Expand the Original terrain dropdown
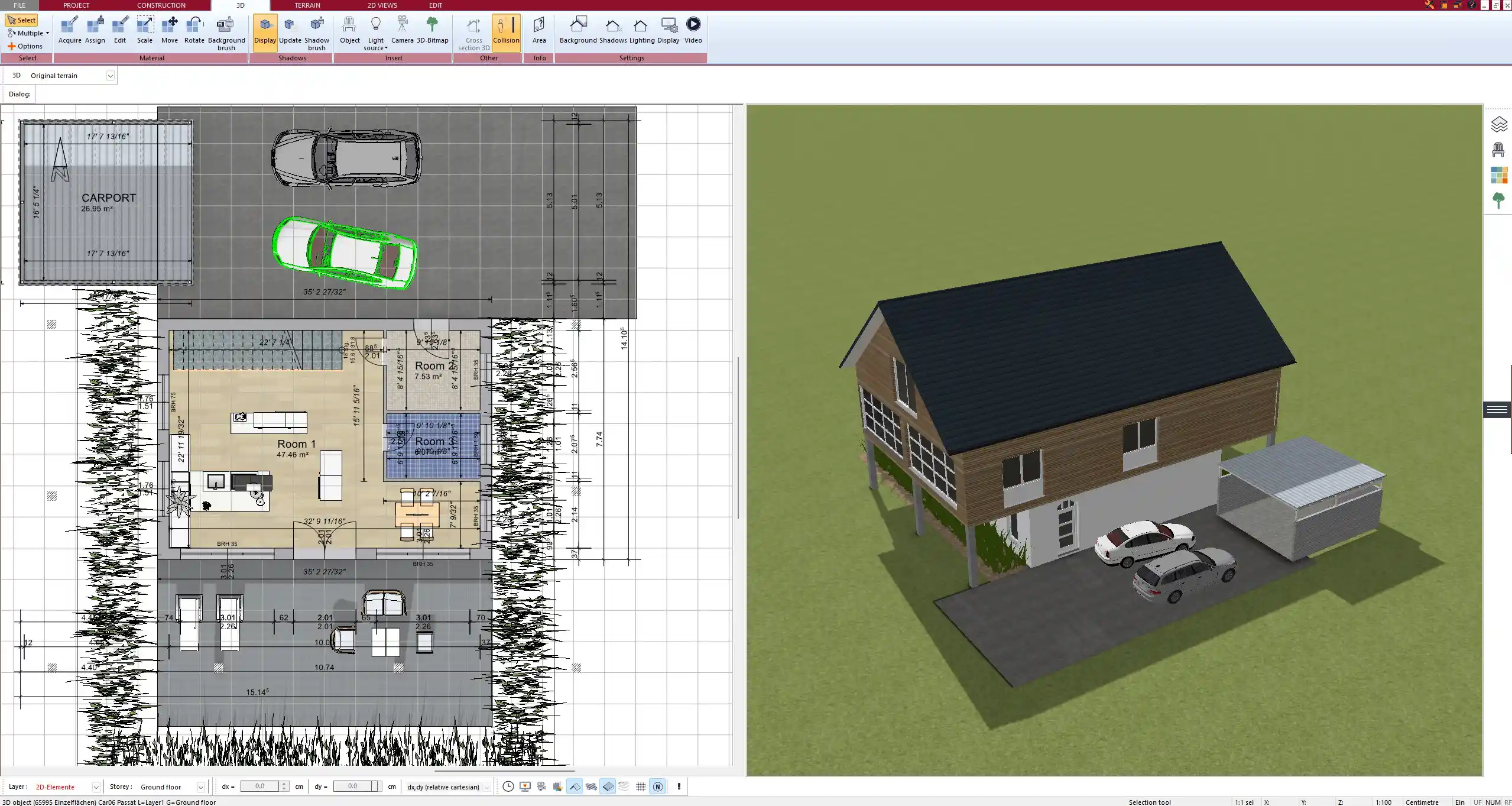 click(x=110, y=76)
